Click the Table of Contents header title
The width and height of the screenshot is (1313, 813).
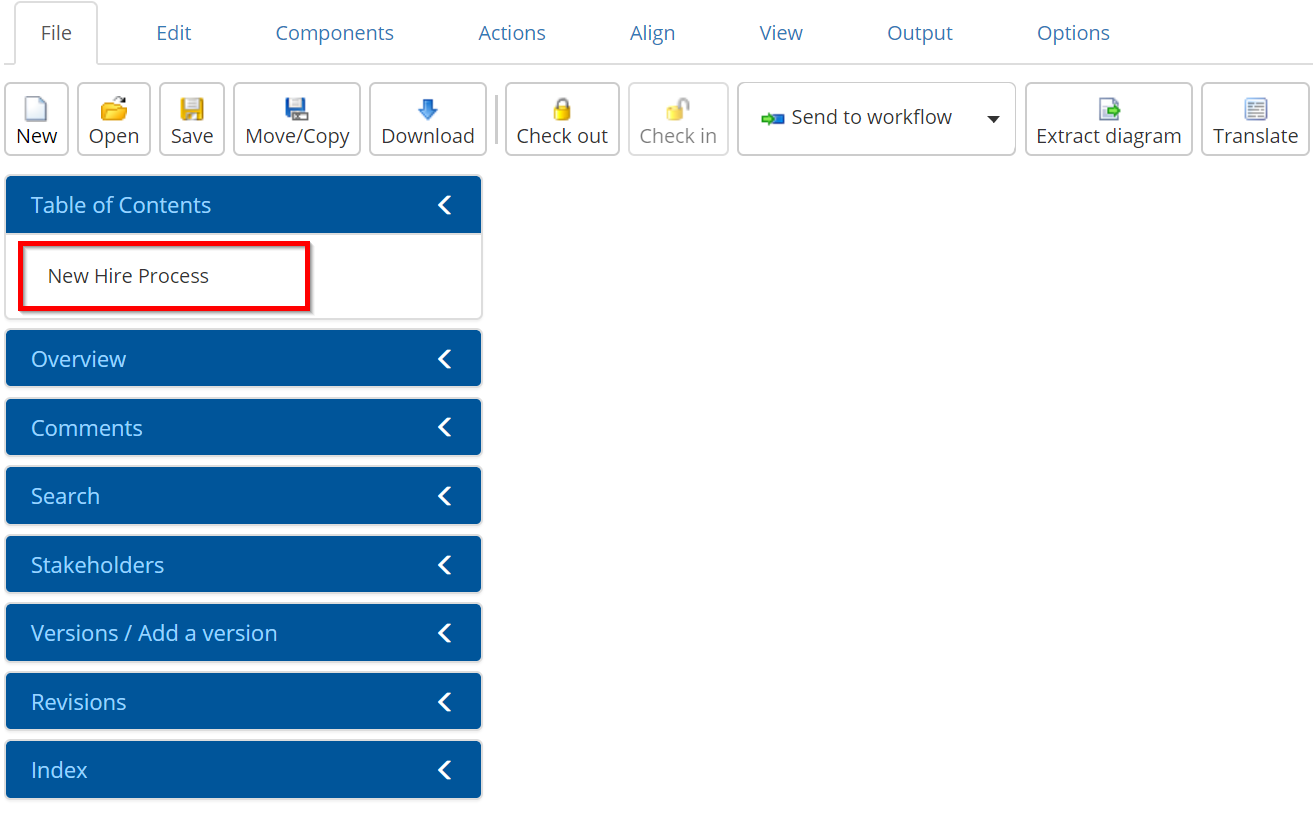click(x=121, y=205)
